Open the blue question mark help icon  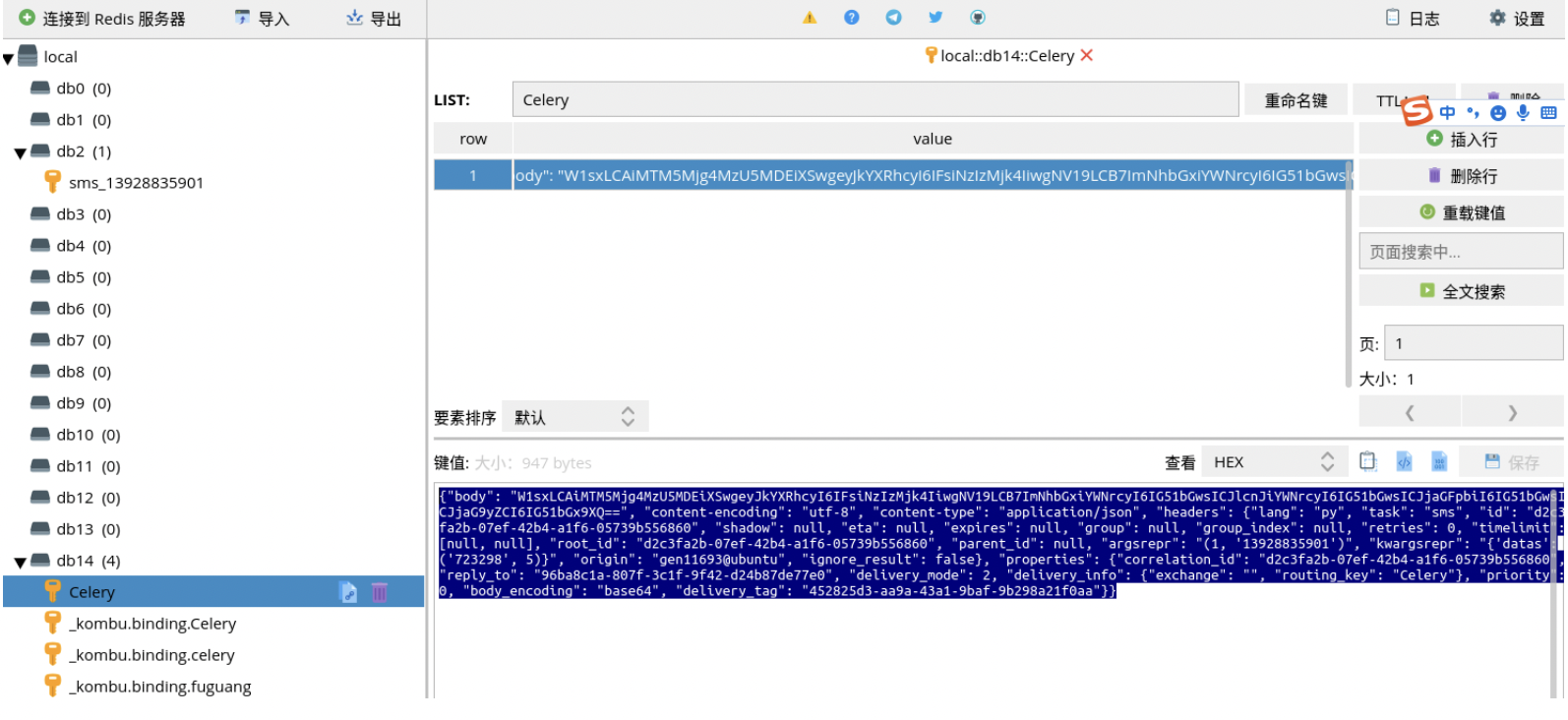[x=852, y=18]
